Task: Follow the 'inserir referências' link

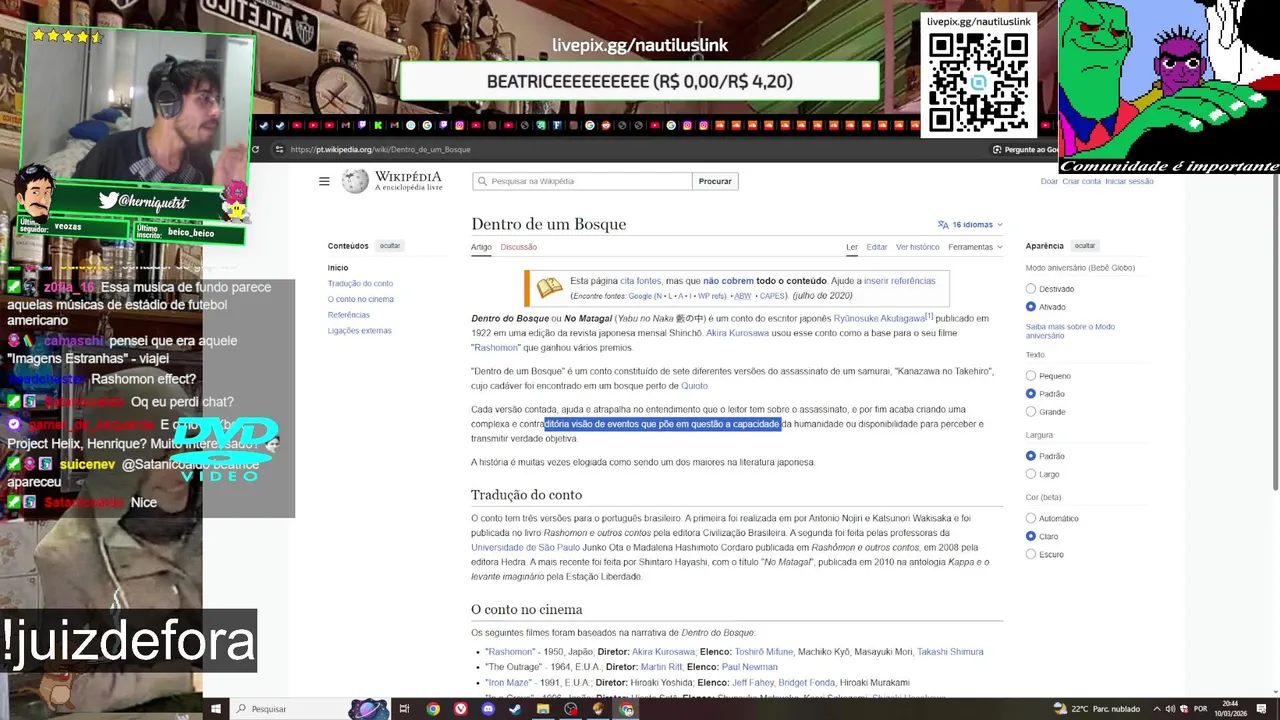Action: pos(899,281)
